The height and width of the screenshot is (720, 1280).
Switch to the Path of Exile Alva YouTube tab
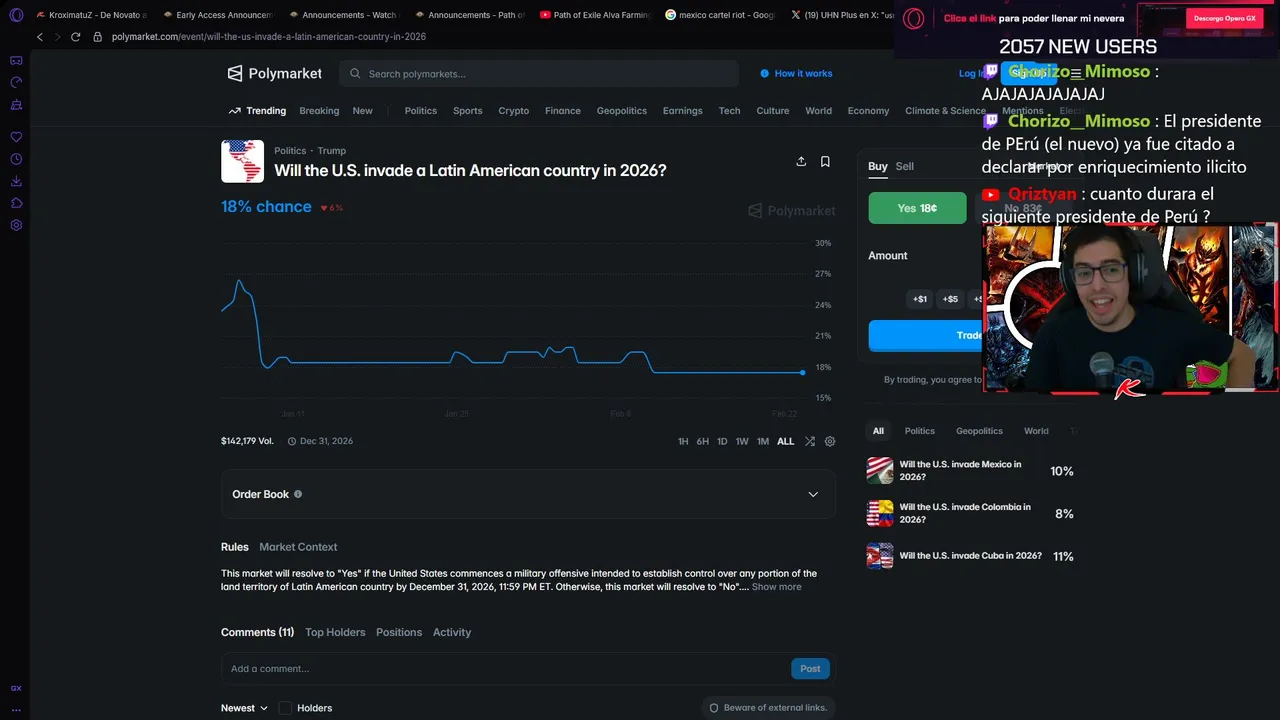point(595,15)
